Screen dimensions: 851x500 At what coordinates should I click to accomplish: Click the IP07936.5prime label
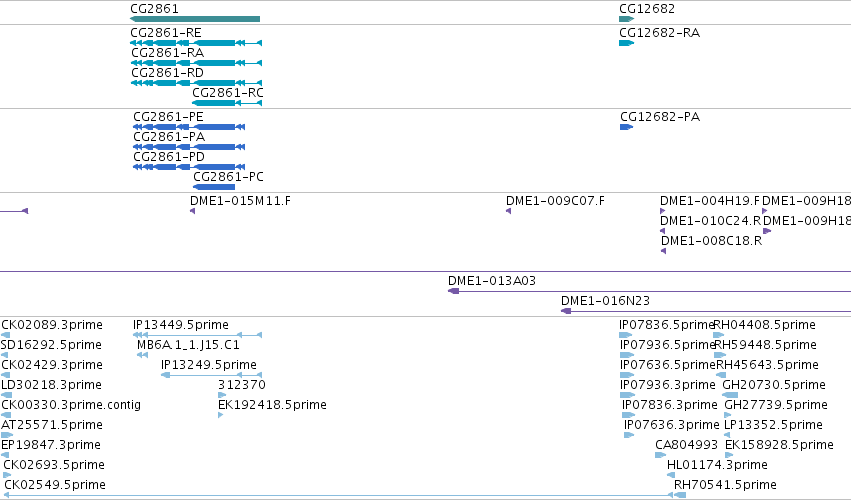[668, 345]
